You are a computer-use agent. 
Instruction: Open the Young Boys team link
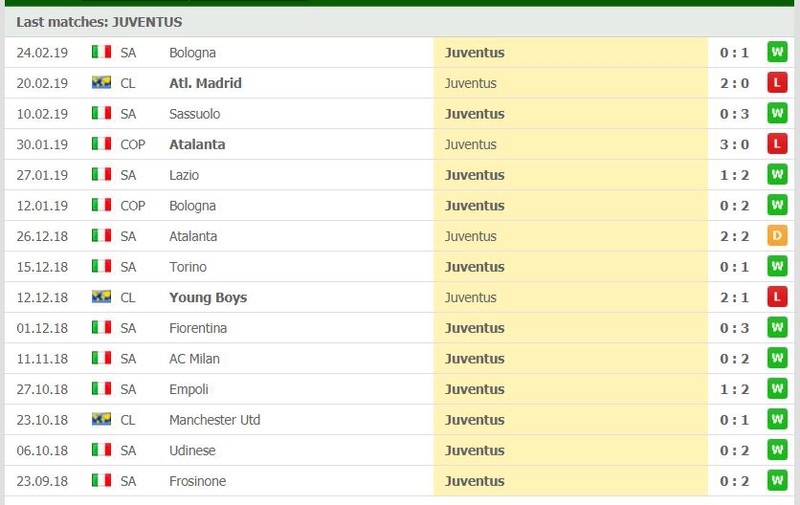pyautogui.click(x=208, y=297)
